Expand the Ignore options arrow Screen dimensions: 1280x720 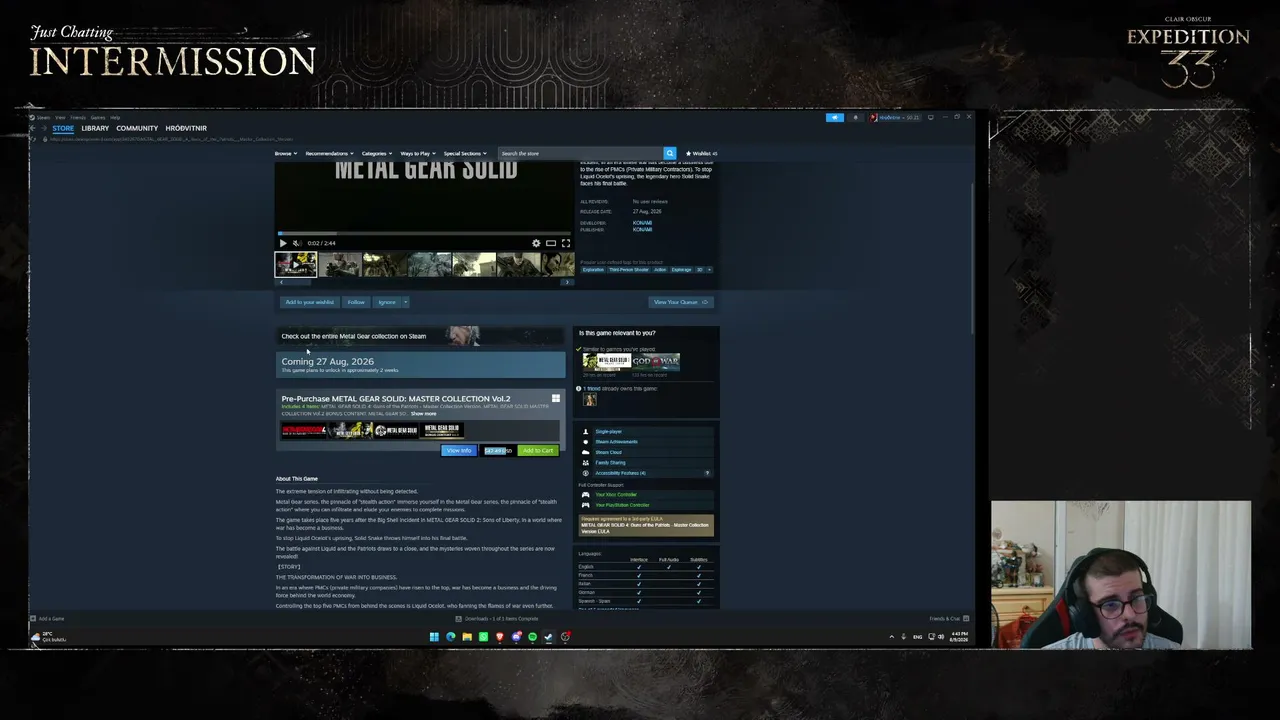pyautogui.click(x=405, y=302)
